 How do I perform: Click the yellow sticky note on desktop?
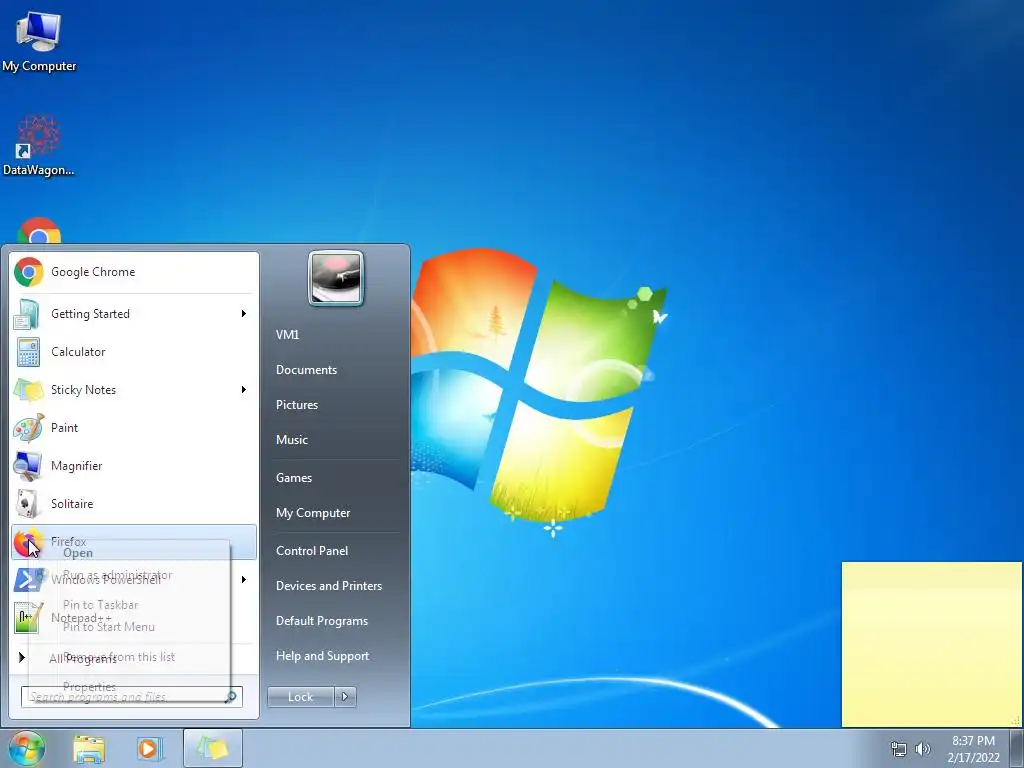932,644
